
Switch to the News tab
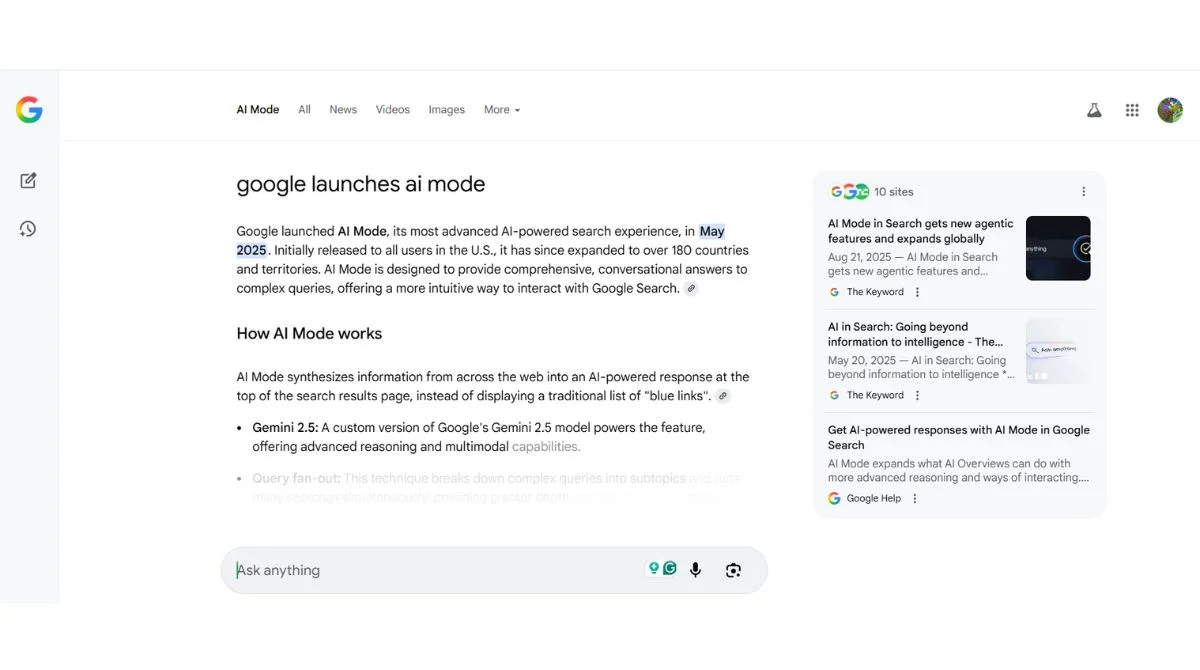tap(343, 110)
